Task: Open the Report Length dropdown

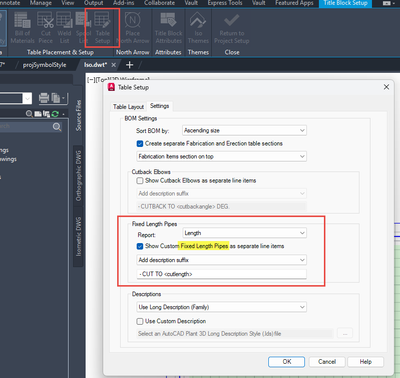Action: (244, 233)
